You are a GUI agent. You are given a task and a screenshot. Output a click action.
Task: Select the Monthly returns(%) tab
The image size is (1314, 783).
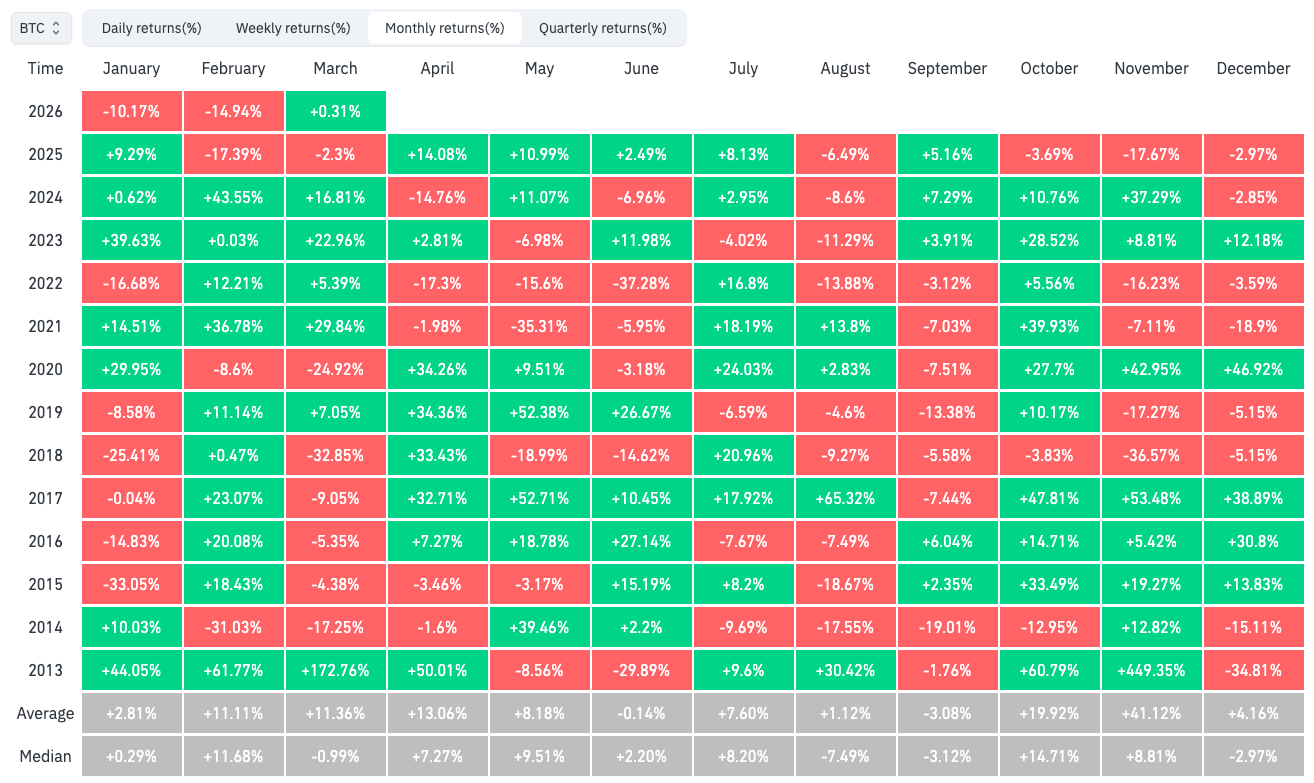click(444, 28)
